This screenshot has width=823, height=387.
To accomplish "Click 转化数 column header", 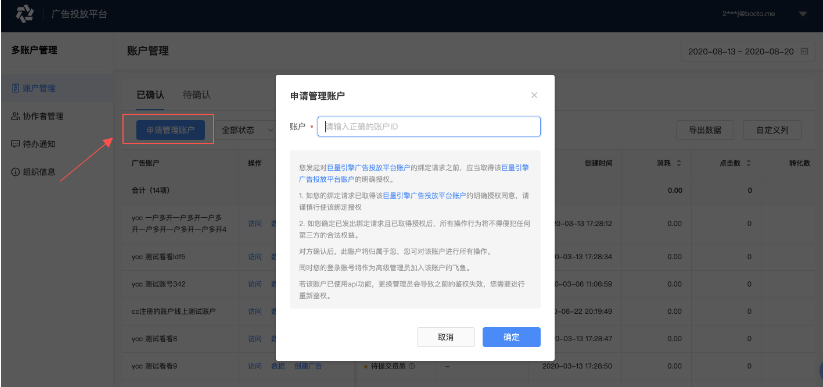I will click(x=800, y=163).
